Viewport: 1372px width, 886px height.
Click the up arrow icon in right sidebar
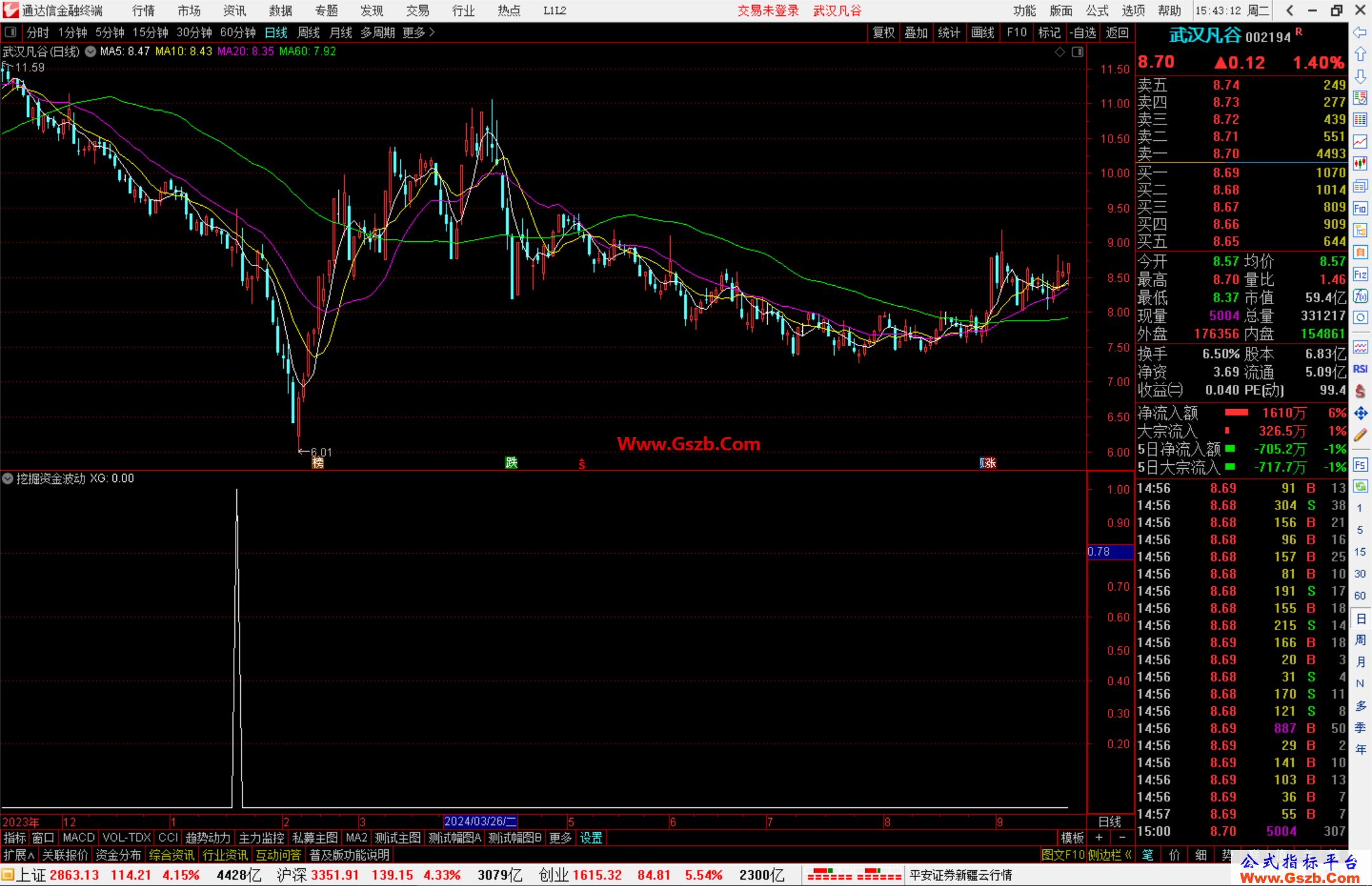1360,55
